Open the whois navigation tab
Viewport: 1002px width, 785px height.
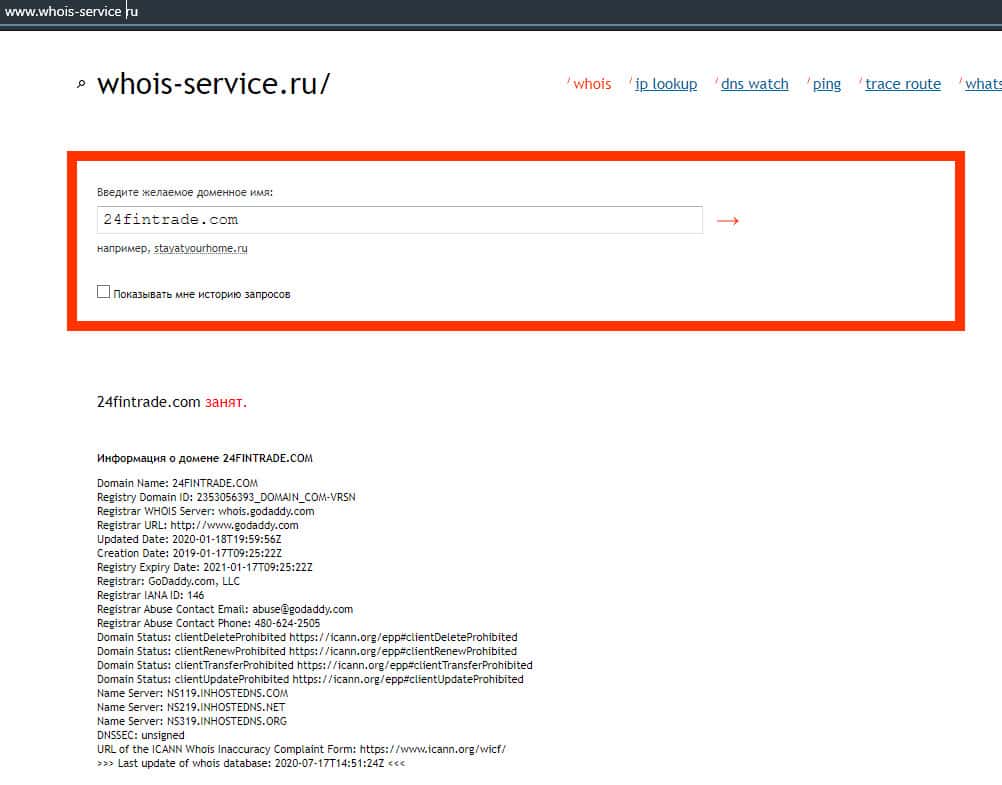592,84
